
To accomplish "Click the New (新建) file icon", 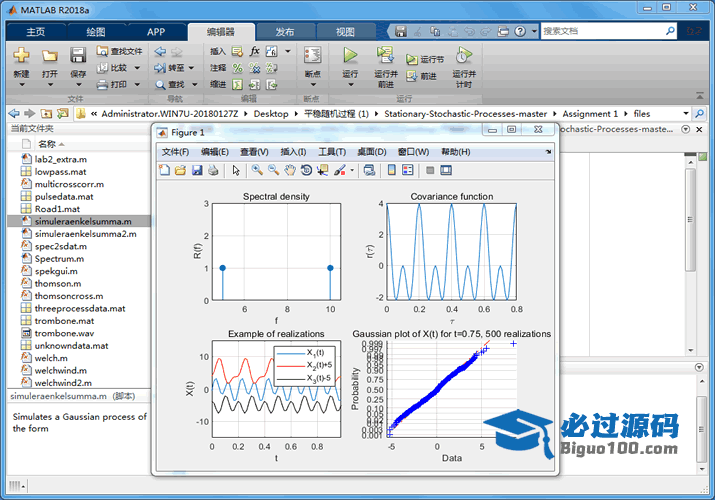I will (21, 56).
